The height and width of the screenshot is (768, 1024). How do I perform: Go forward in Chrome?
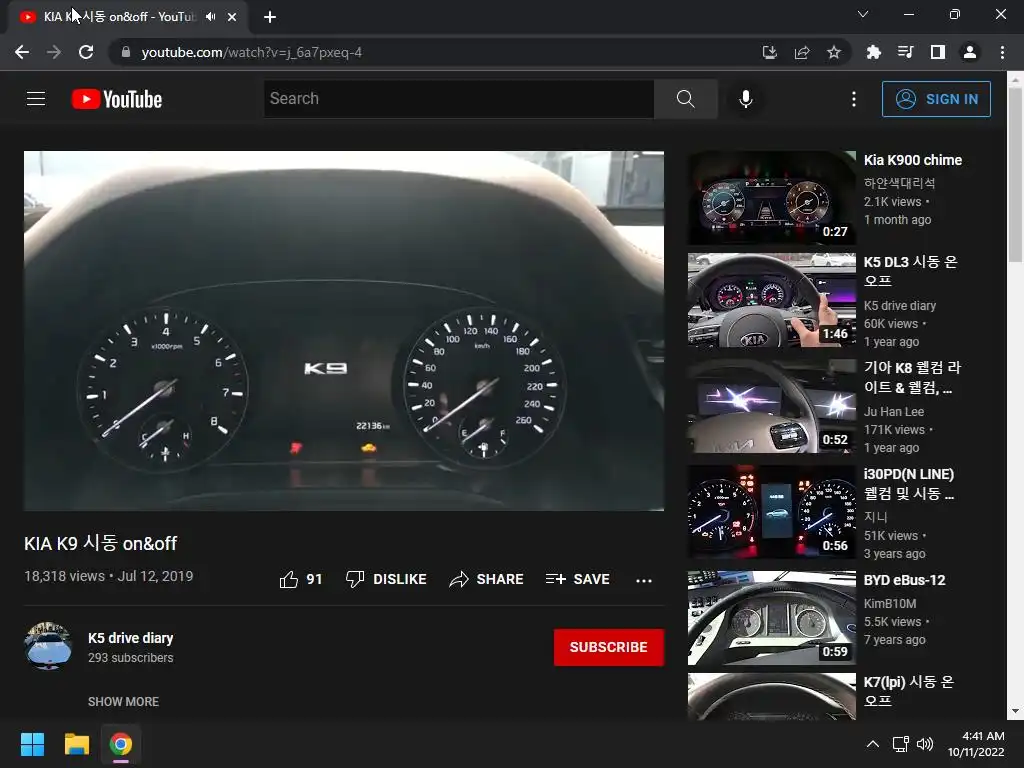point(54,52)
